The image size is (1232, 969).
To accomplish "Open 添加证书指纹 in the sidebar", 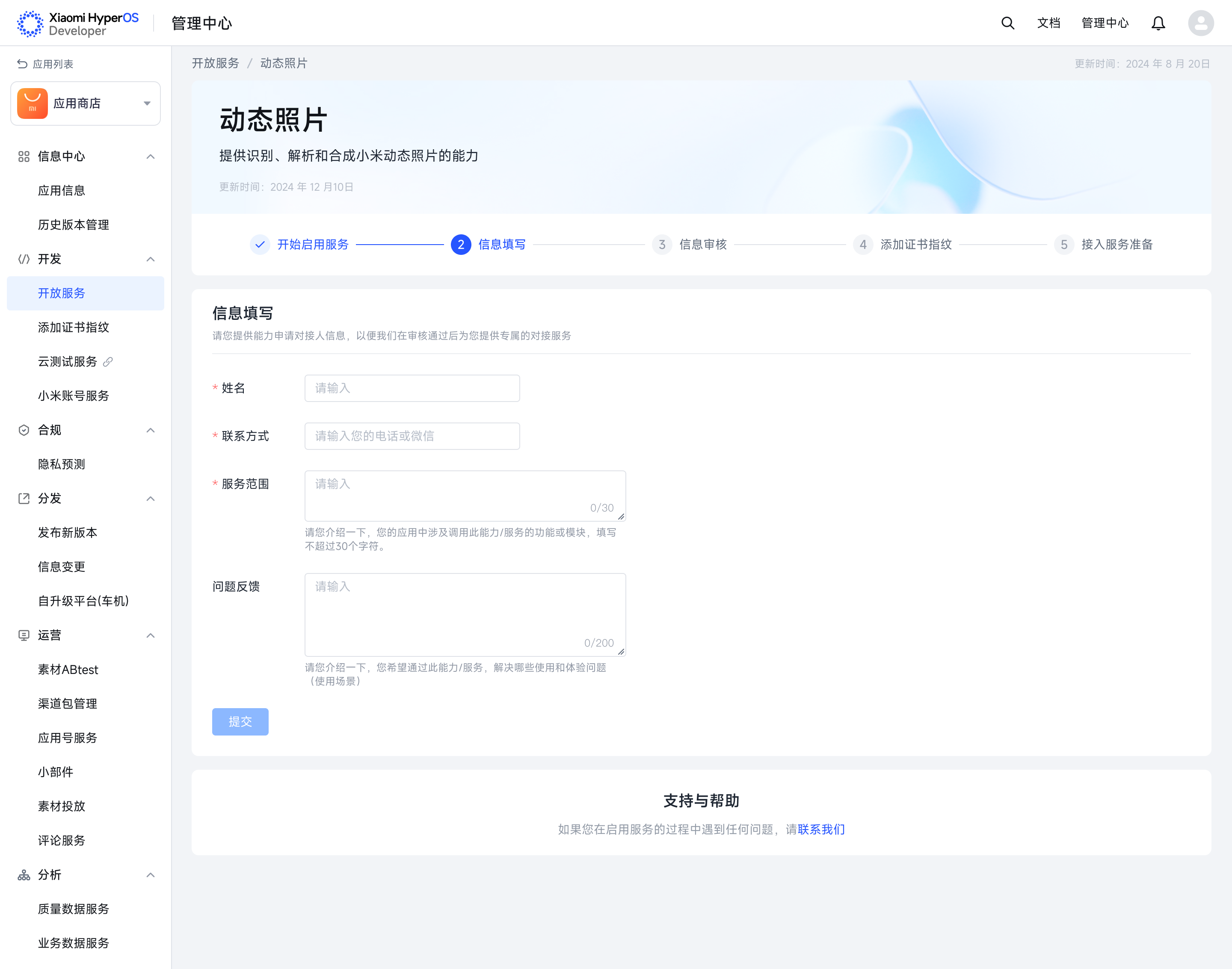I will click(73, 328).
